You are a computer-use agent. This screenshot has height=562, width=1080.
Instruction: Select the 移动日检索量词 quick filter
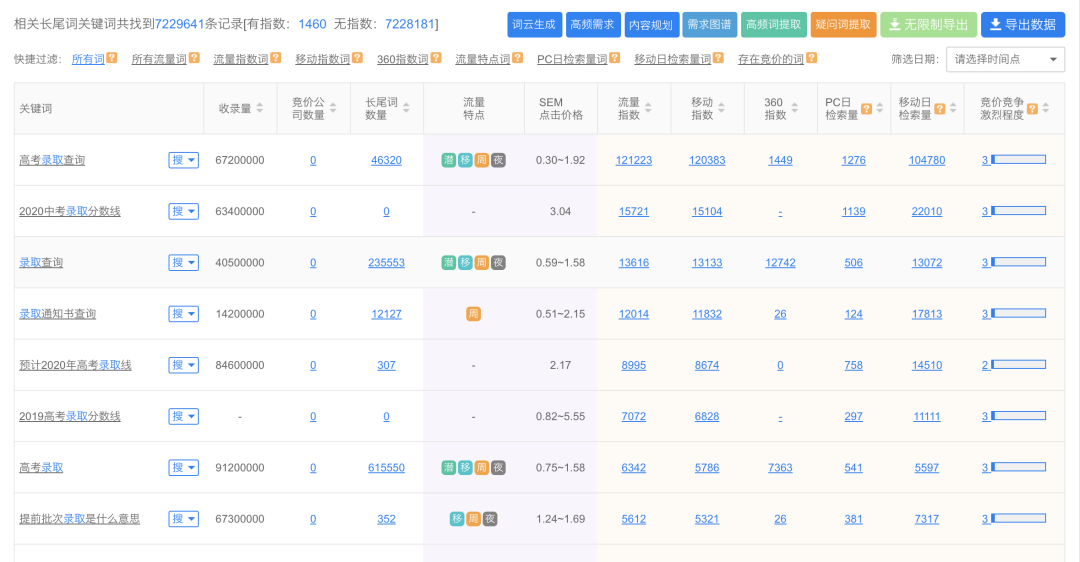[x=672, y=59]
